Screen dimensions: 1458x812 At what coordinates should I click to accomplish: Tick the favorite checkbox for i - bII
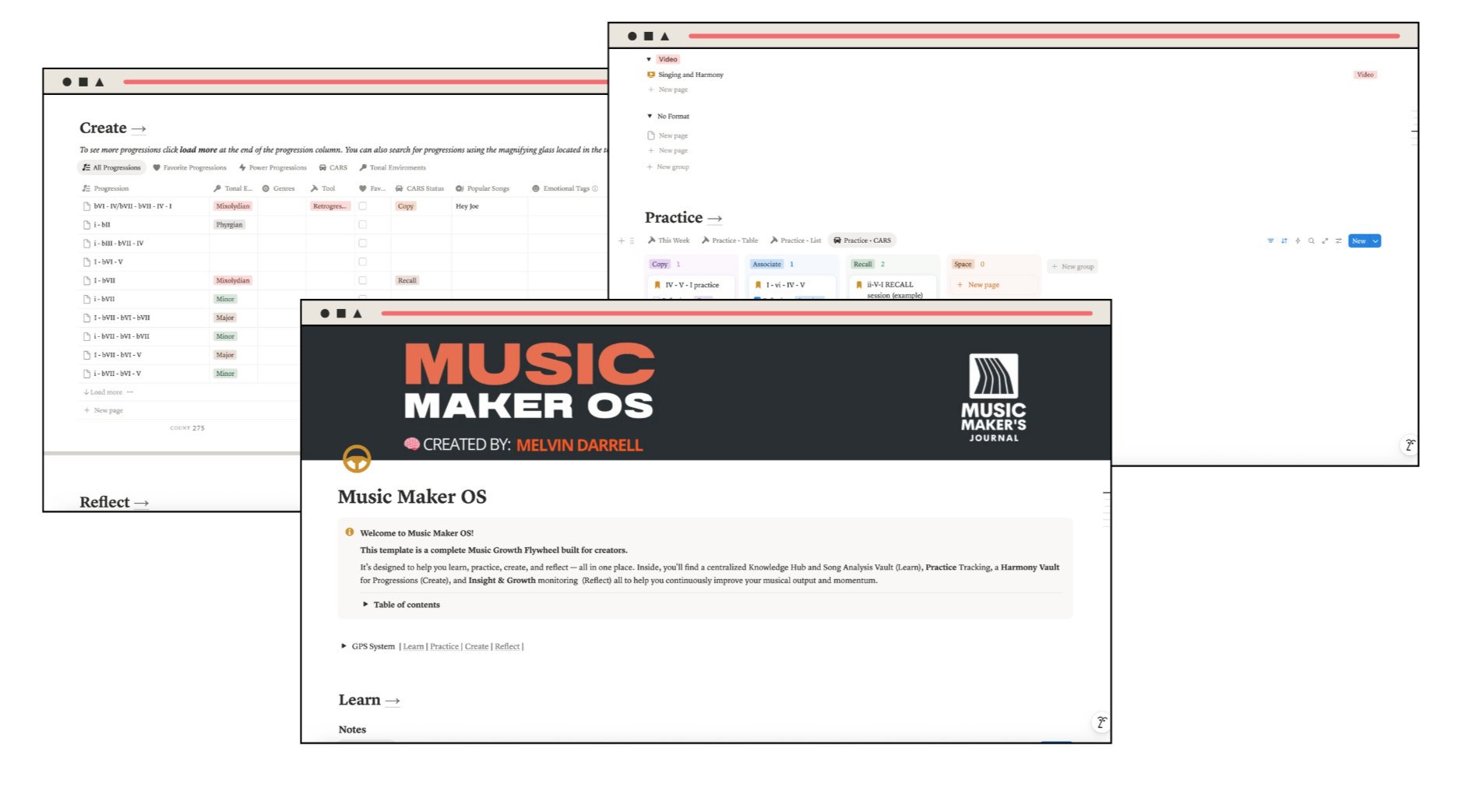(x=362, y=225)
